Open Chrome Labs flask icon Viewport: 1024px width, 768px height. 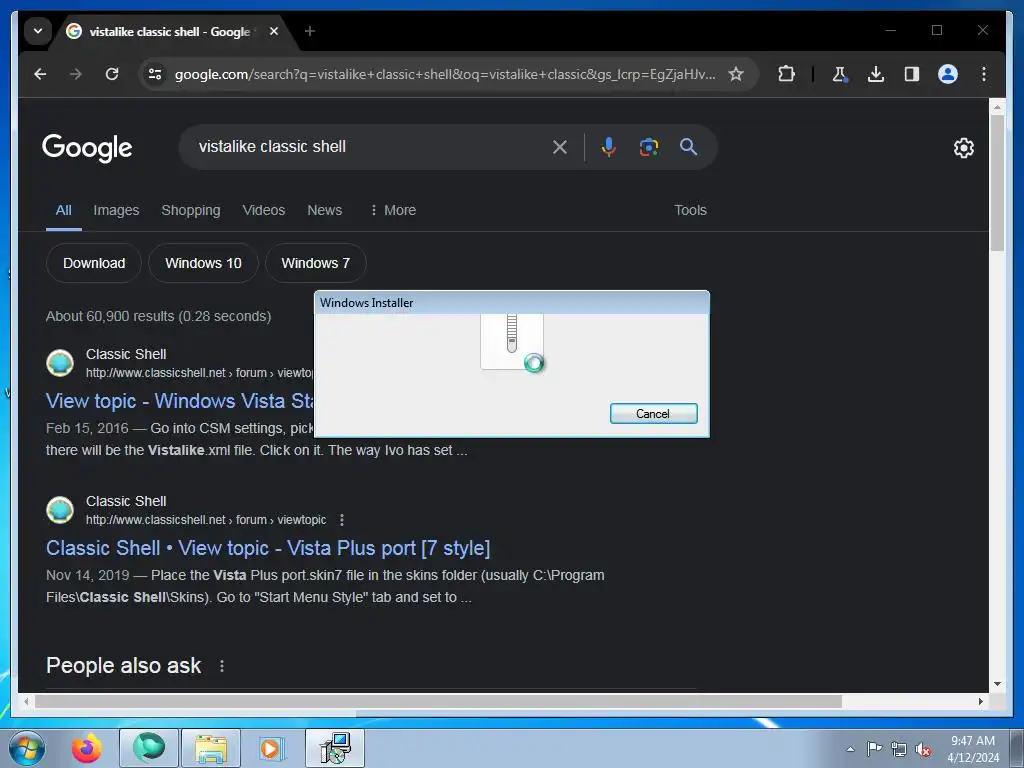click(x=840, y=74)
